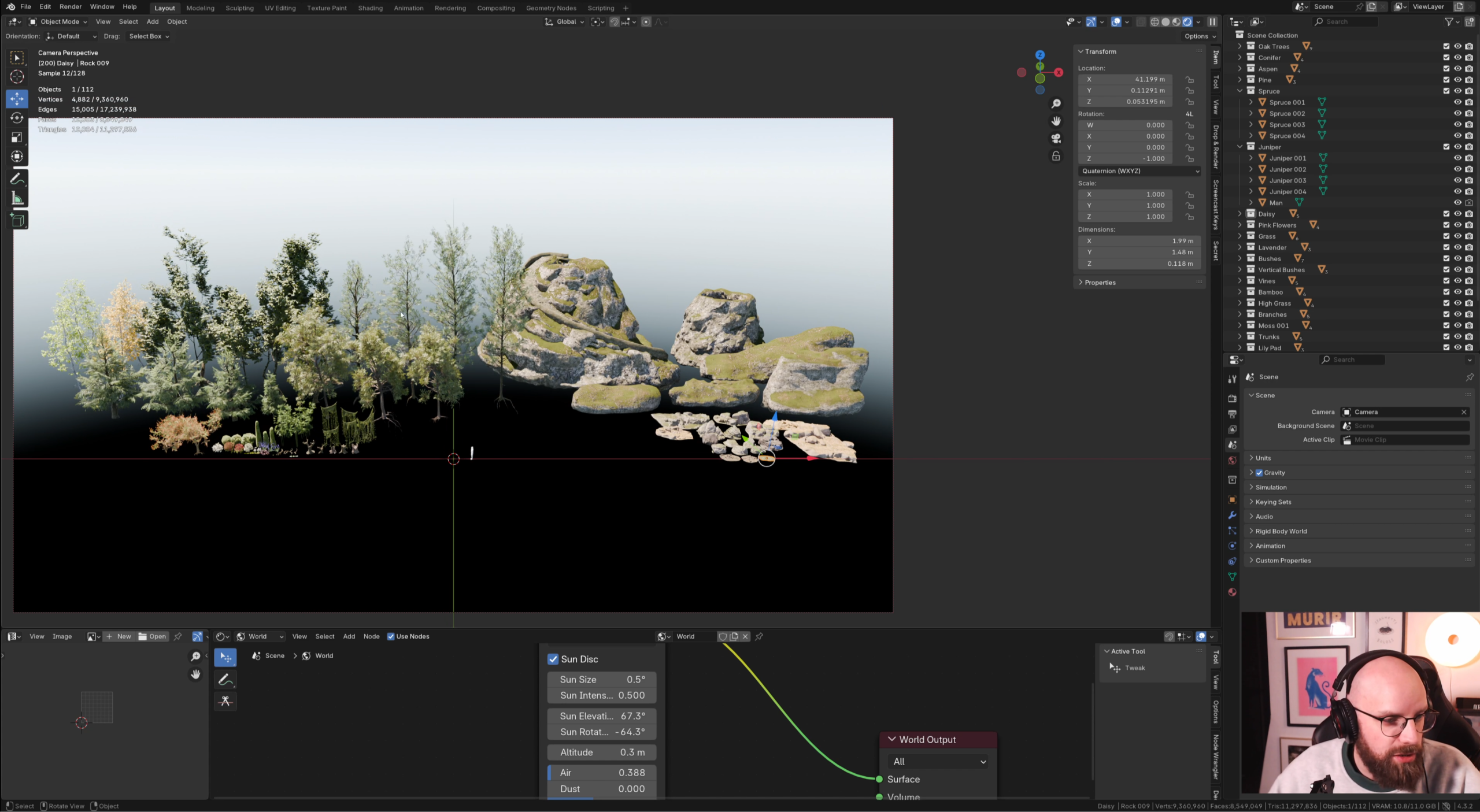The image size is (1480, 812).
Task: Open the Quaternion (WXYZ) rotation mode dropdown
Action: (1139, 171)
